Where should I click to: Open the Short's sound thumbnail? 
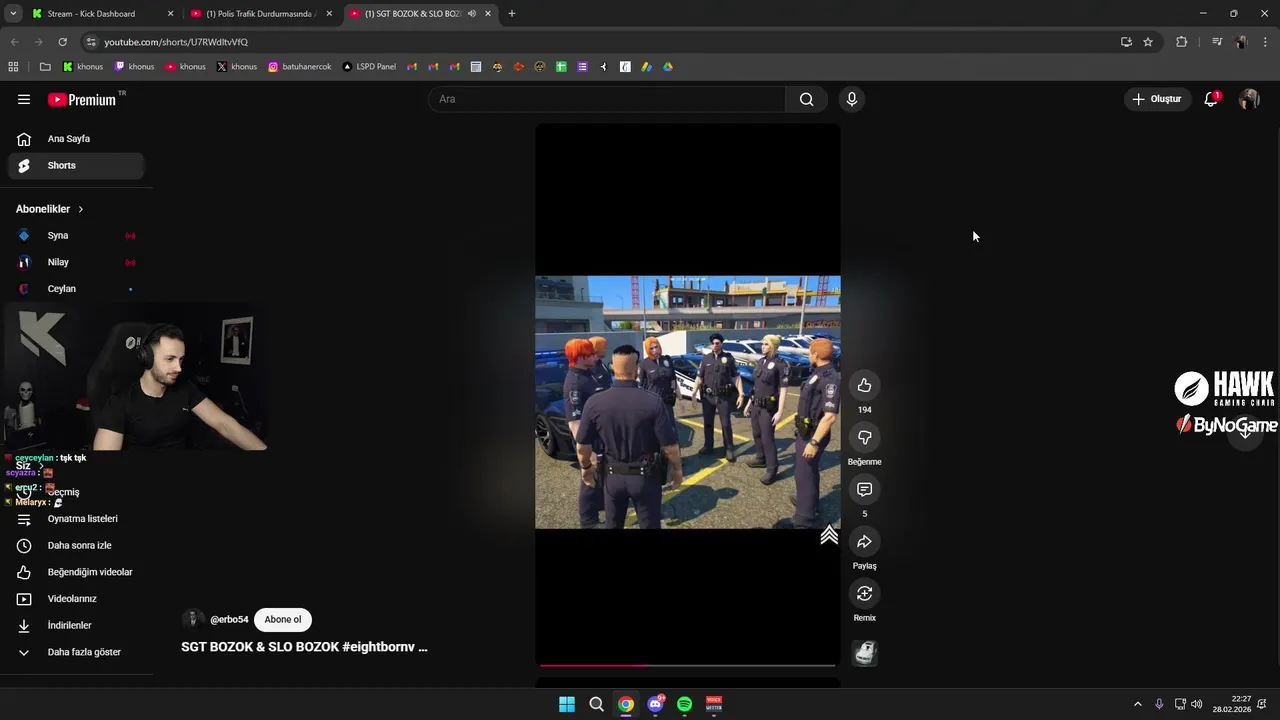[865, 653]
